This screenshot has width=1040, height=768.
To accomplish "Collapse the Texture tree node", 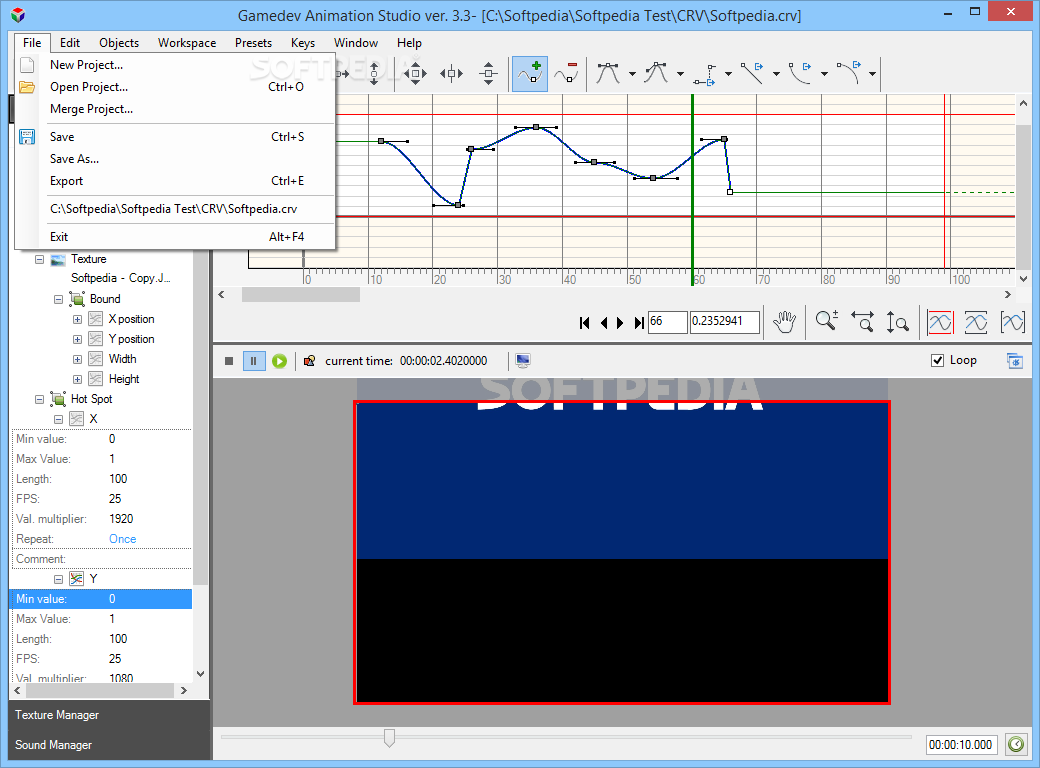I will pyautogui.click(x=39, y=260).
